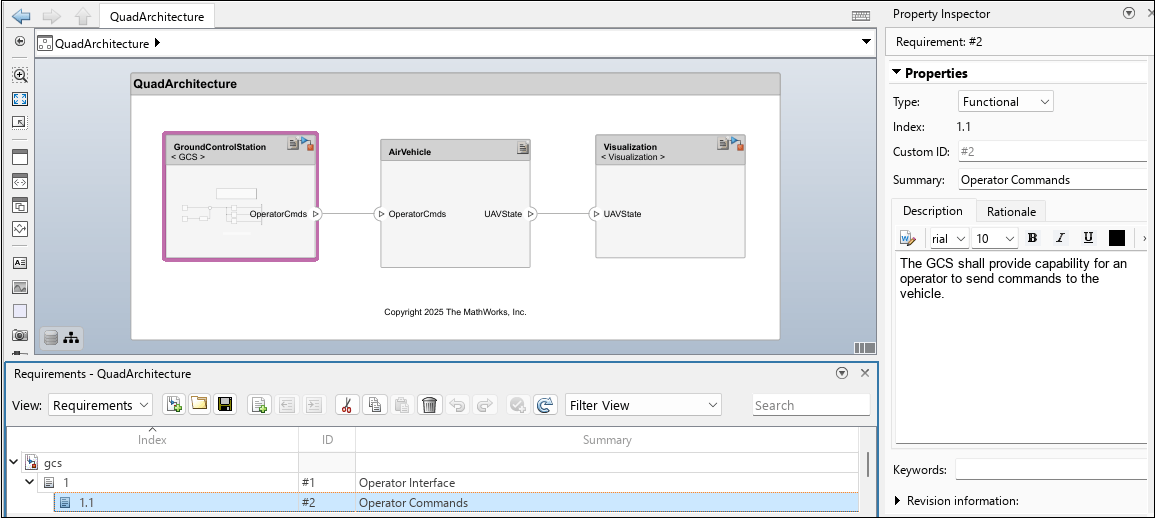Select the QuadArchitecture model tab

(157, 15)
